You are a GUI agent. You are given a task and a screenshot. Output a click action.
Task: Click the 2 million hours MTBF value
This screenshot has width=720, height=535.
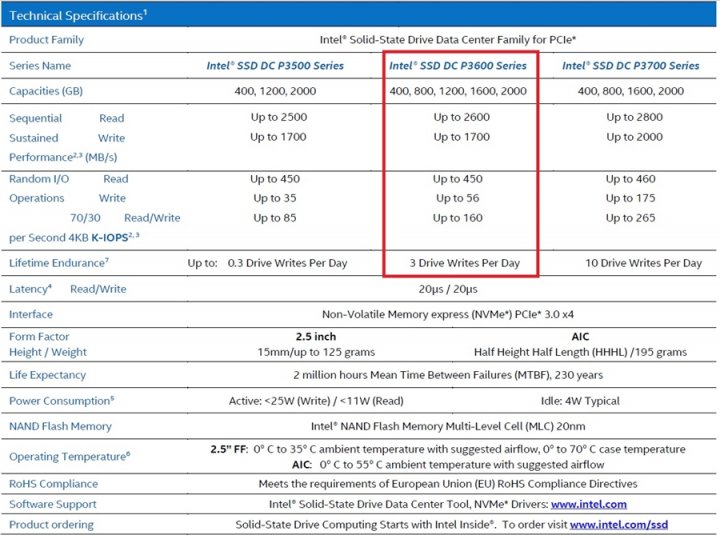[448, 375]
